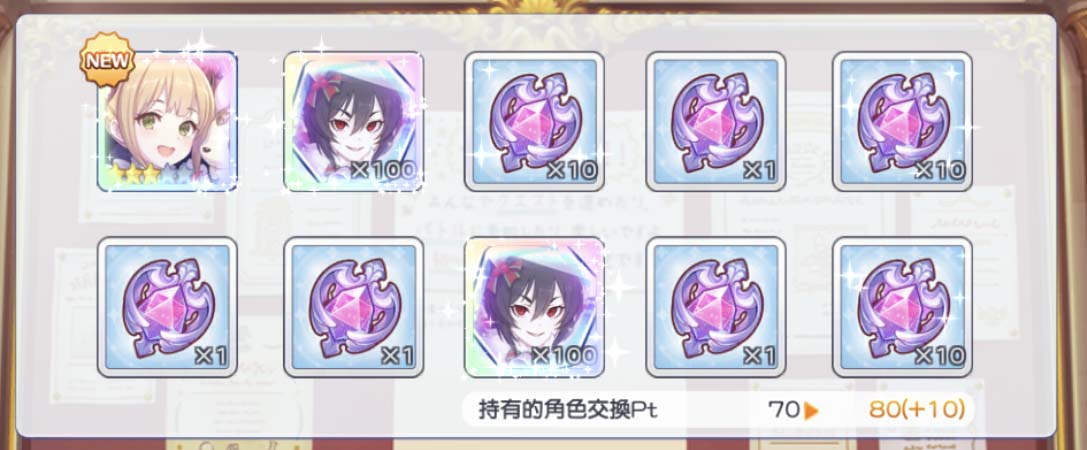Click the orange NEW badge

[x=107, y=60]
